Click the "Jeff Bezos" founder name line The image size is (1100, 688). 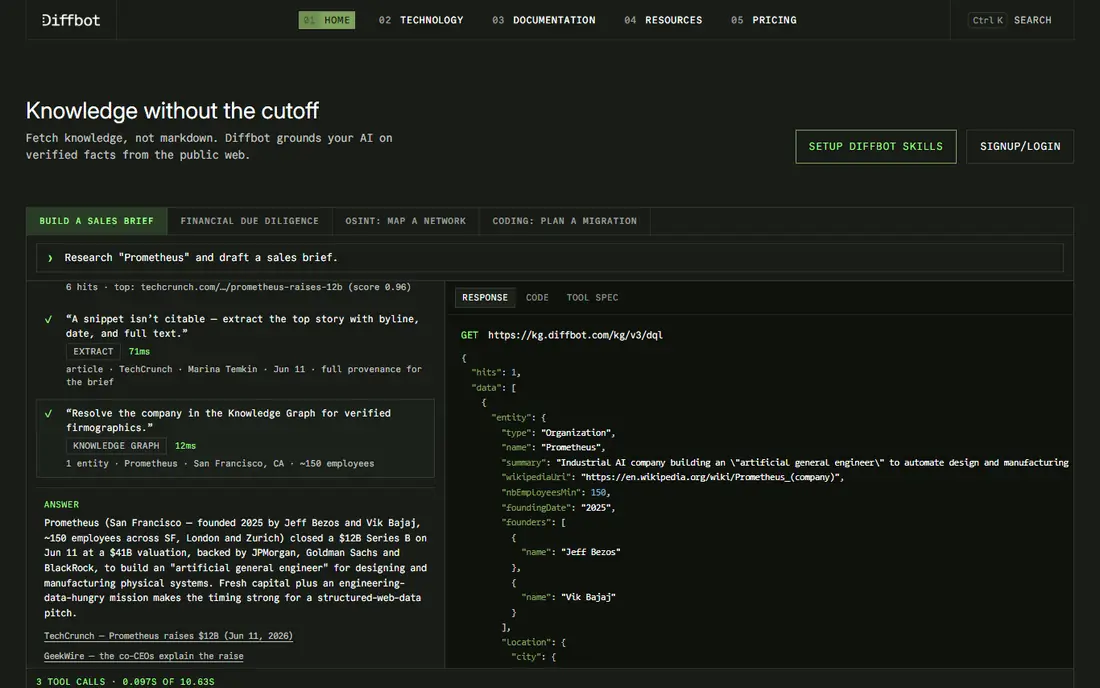571,553
